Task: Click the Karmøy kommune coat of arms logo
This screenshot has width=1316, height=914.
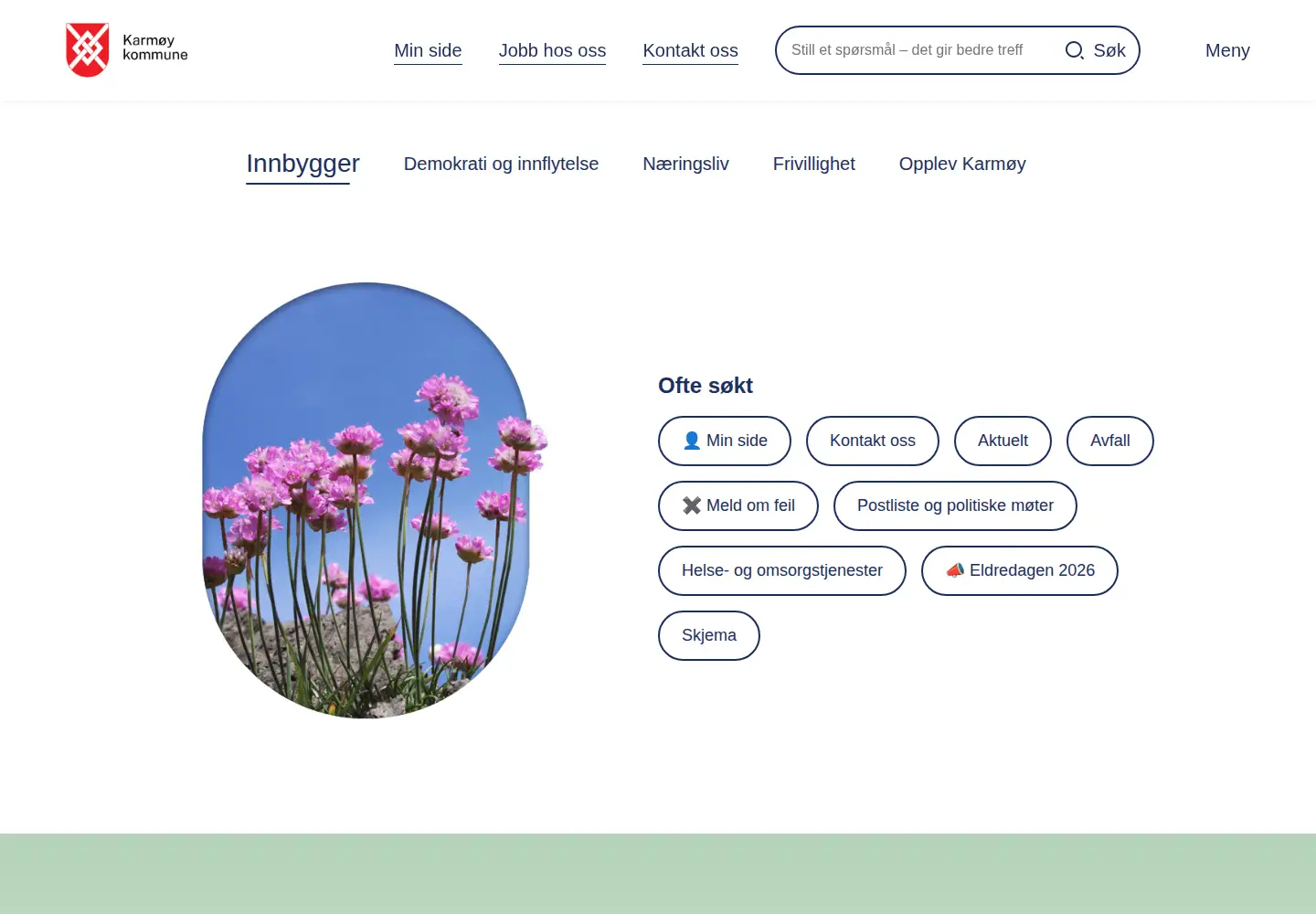Action: point(88,50)
